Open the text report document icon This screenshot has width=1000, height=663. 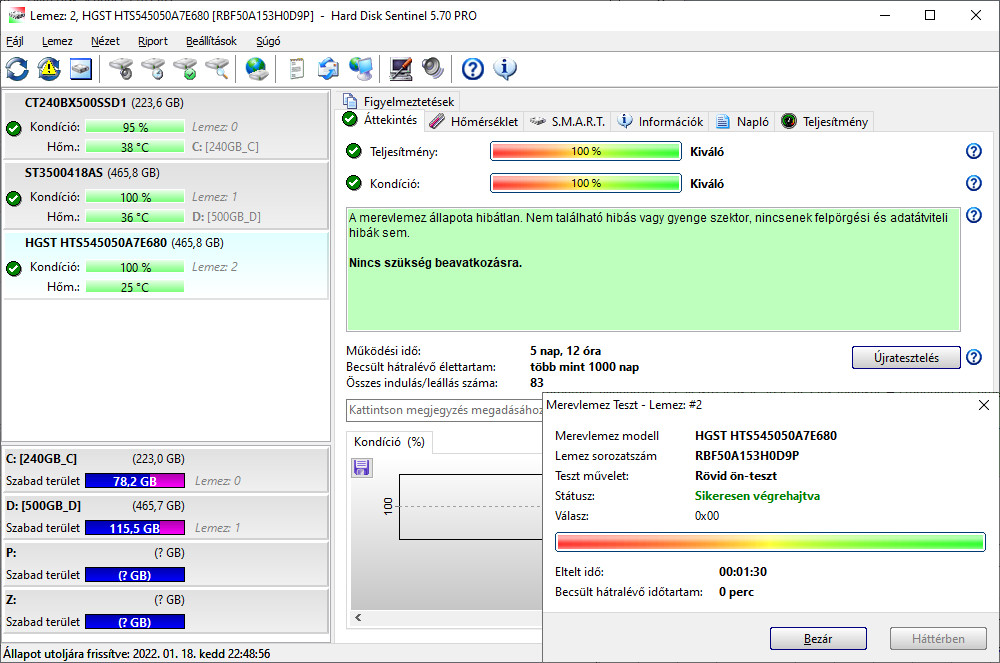[297, 69]
